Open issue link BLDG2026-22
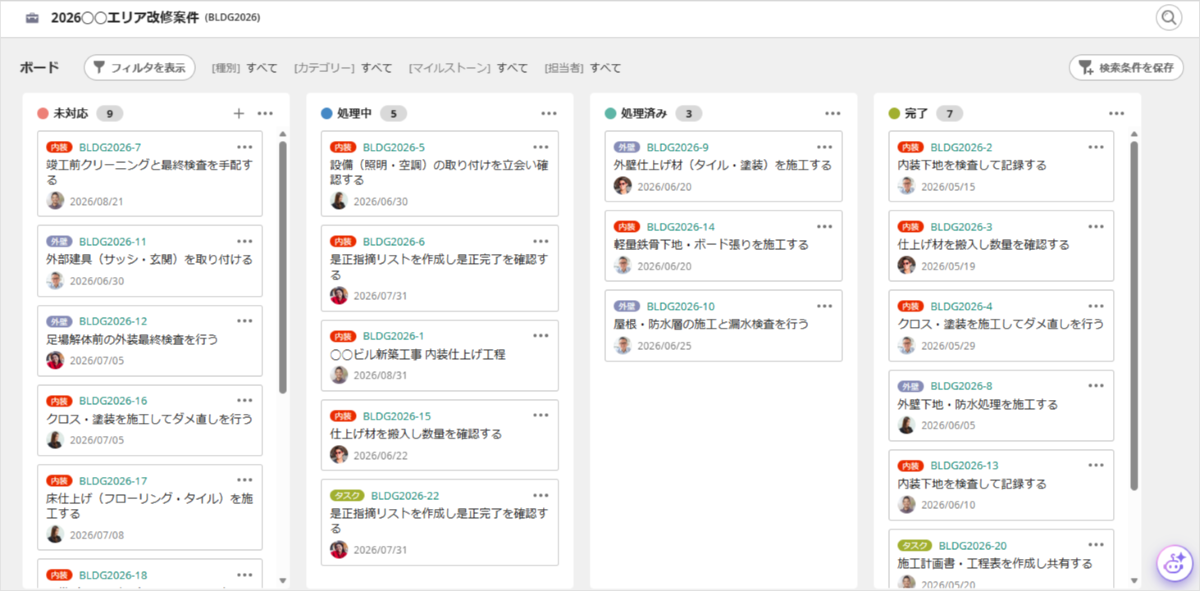 [x=405, y=495]
